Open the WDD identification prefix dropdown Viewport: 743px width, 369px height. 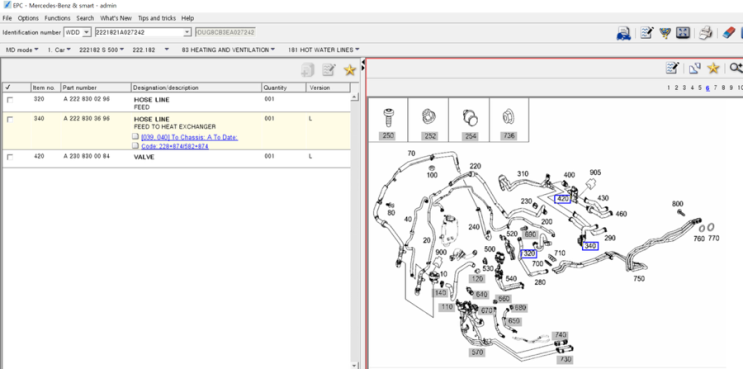(86, 32)
